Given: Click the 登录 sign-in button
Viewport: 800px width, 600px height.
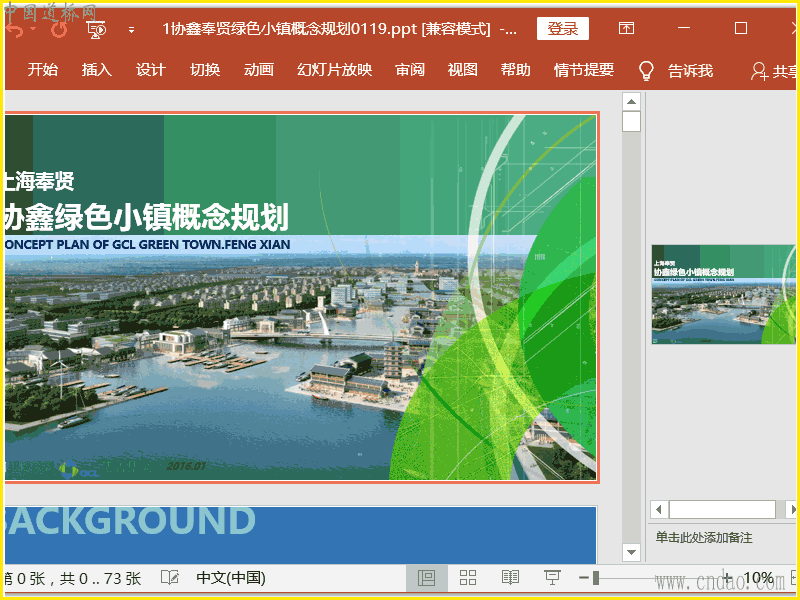Looking at the screenshot, I should (x=562, y=29).
